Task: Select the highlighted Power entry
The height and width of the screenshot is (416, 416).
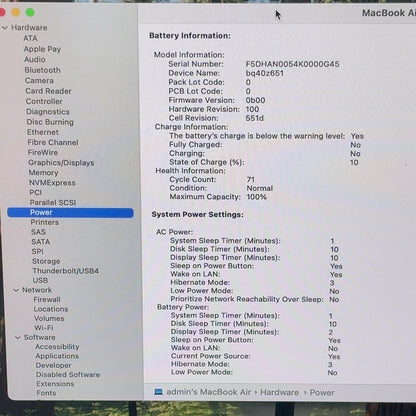Action: point(70,213)
